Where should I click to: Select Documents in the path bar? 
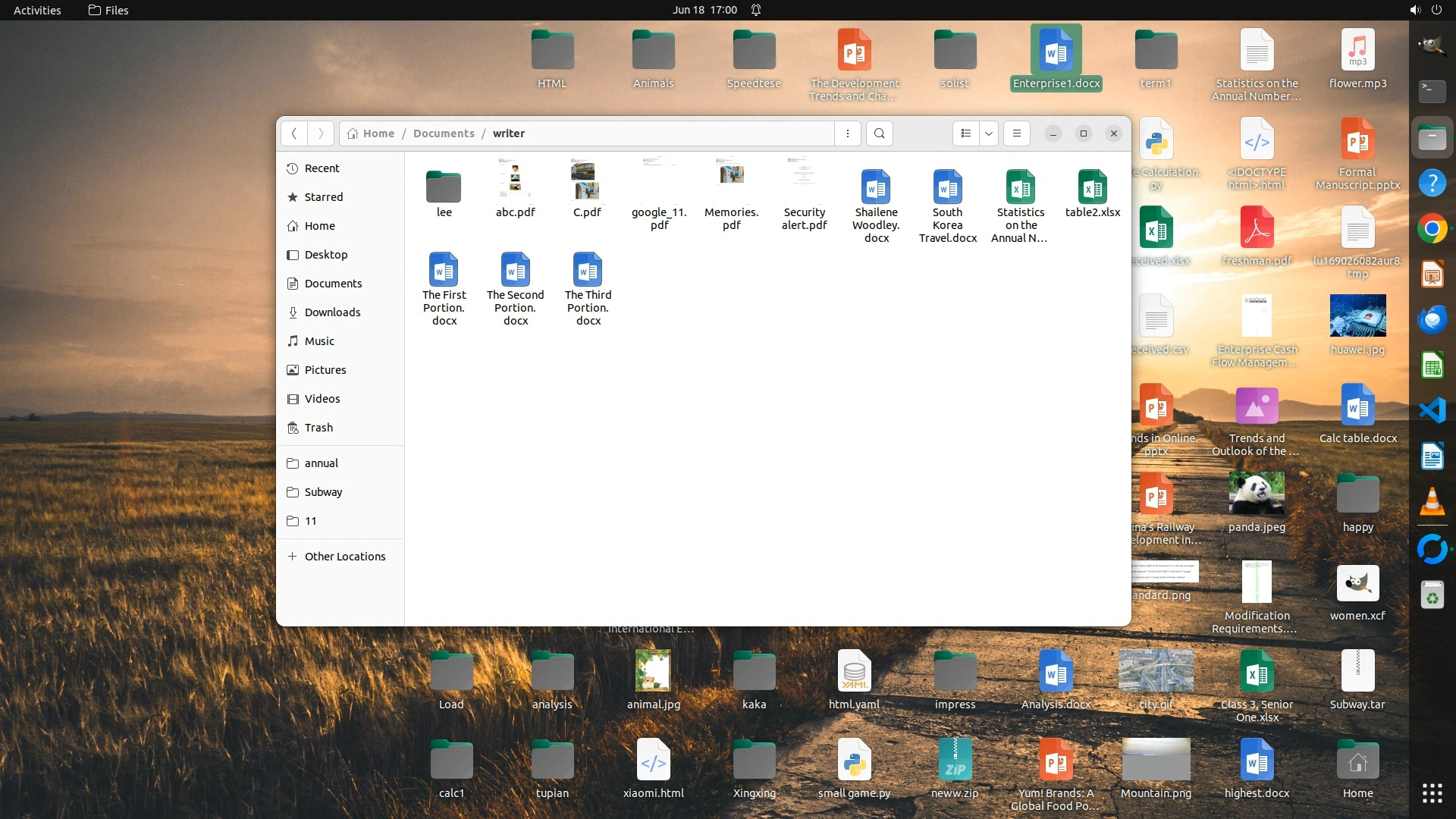[x=444, y=133]
